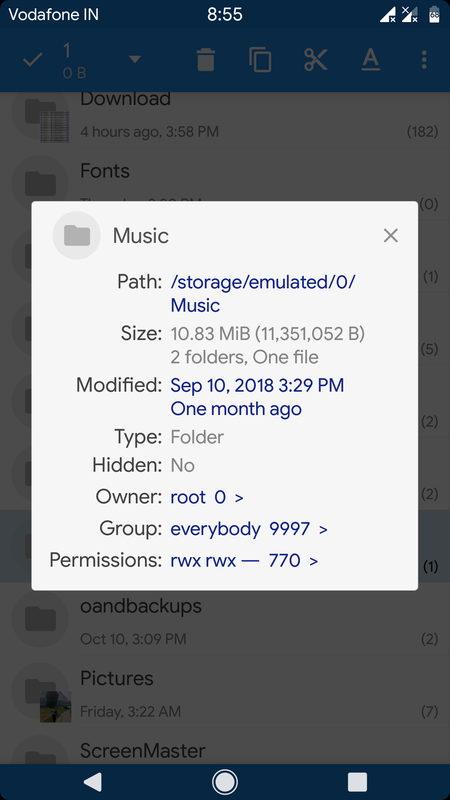Close the Music properties dialog

coord(391,236)
